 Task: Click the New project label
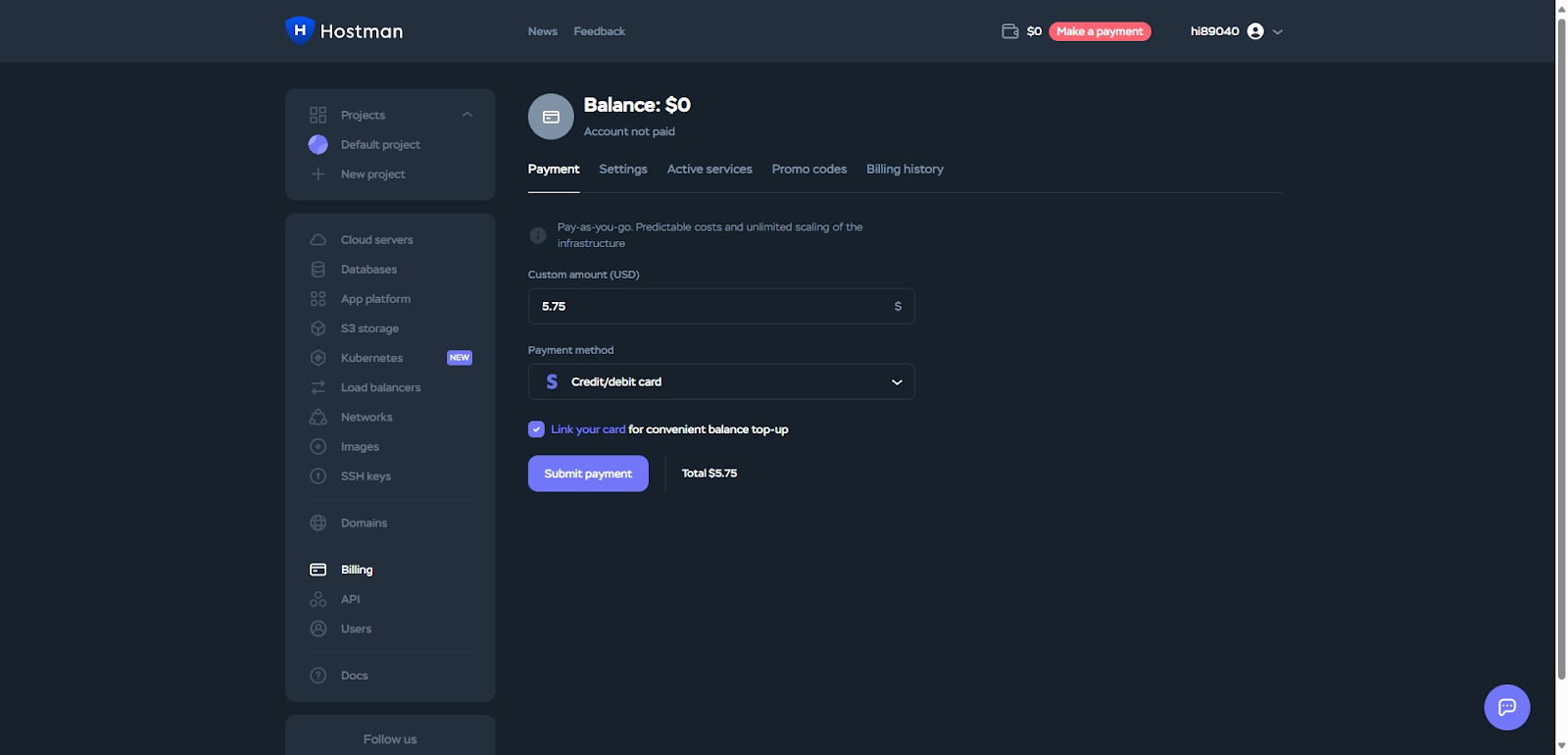[x=372, y=175]
